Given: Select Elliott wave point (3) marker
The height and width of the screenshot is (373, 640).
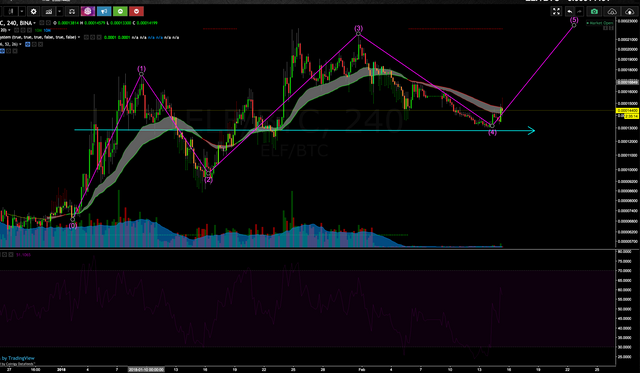Looking at the screenshot, I should (x=358, y=33).
